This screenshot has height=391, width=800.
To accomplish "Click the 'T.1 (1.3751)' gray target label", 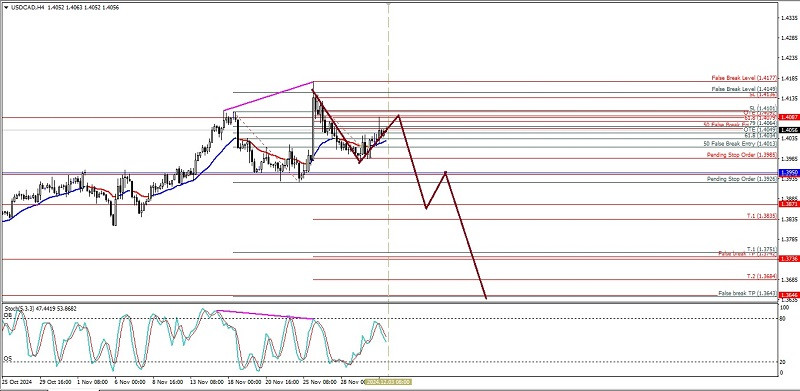I will click(x=761, y=249).
